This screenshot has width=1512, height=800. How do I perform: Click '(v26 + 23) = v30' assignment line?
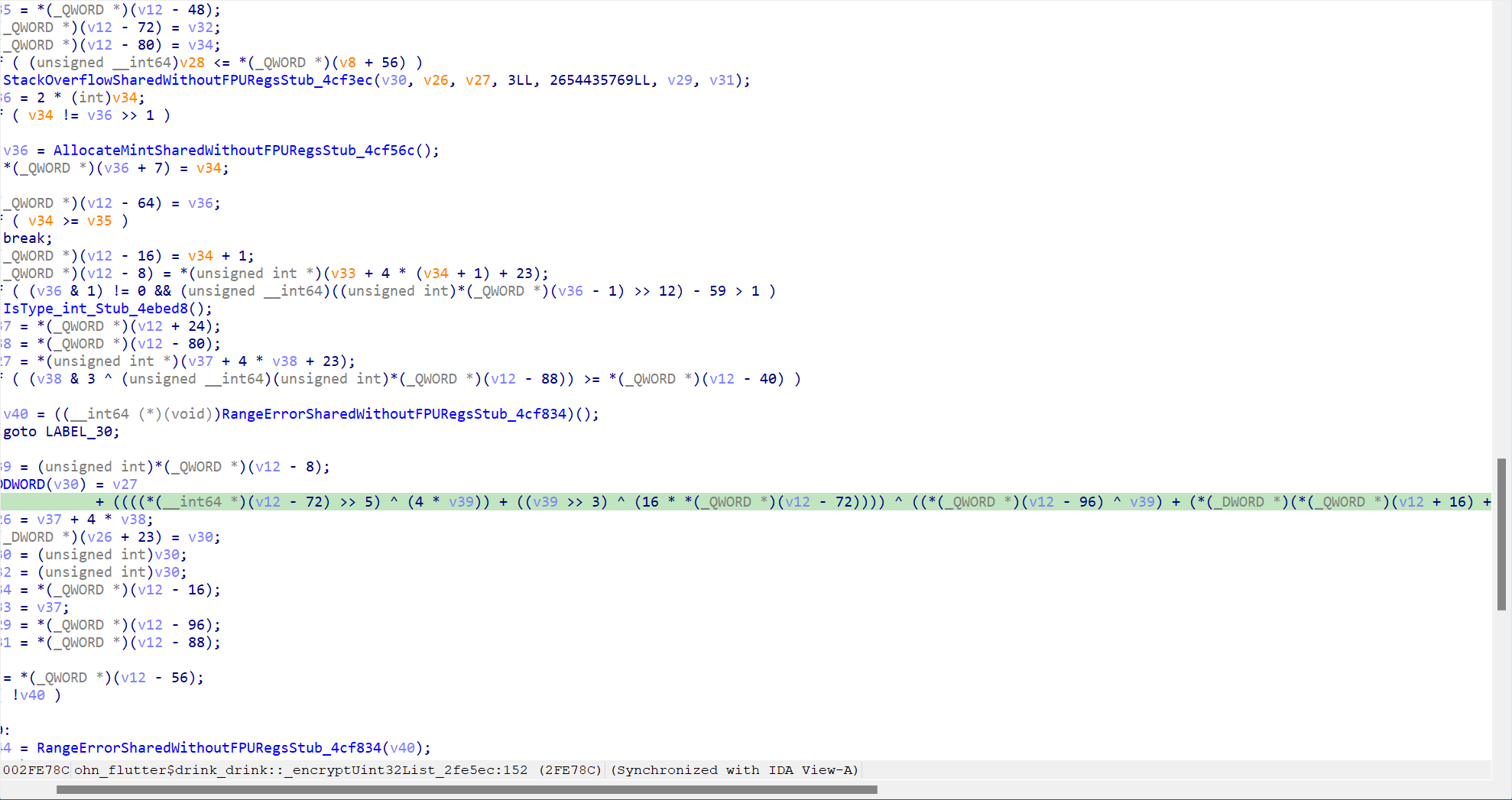pos(112,537)
